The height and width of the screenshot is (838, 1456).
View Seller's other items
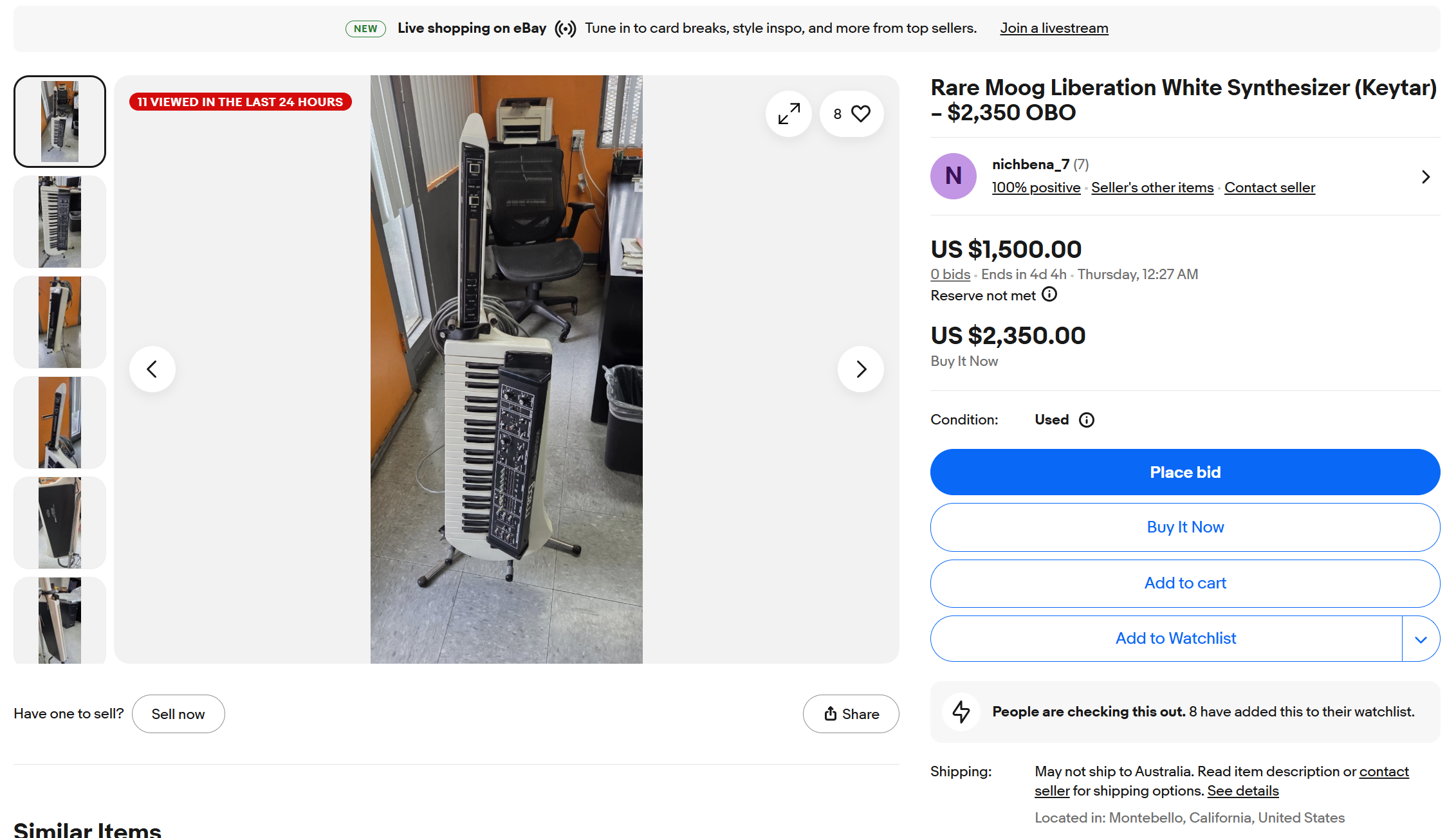click(x=1152, y=188)
